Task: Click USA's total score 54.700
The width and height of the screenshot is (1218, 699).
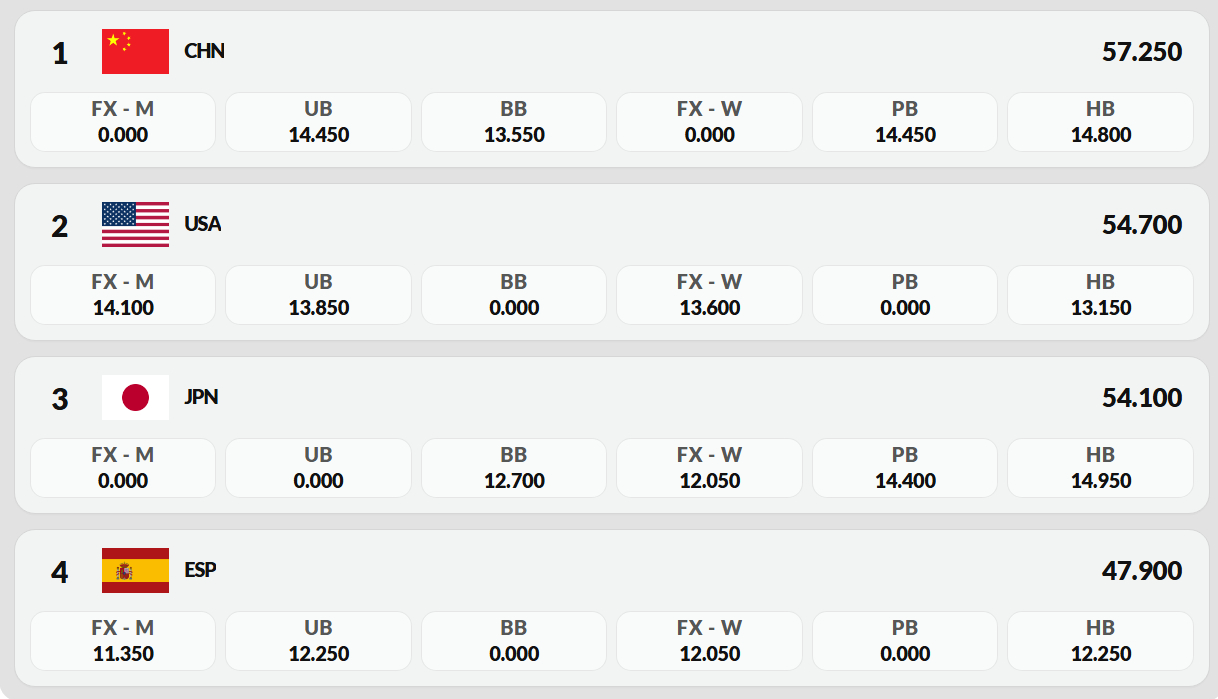Action: pos(1141,225)
